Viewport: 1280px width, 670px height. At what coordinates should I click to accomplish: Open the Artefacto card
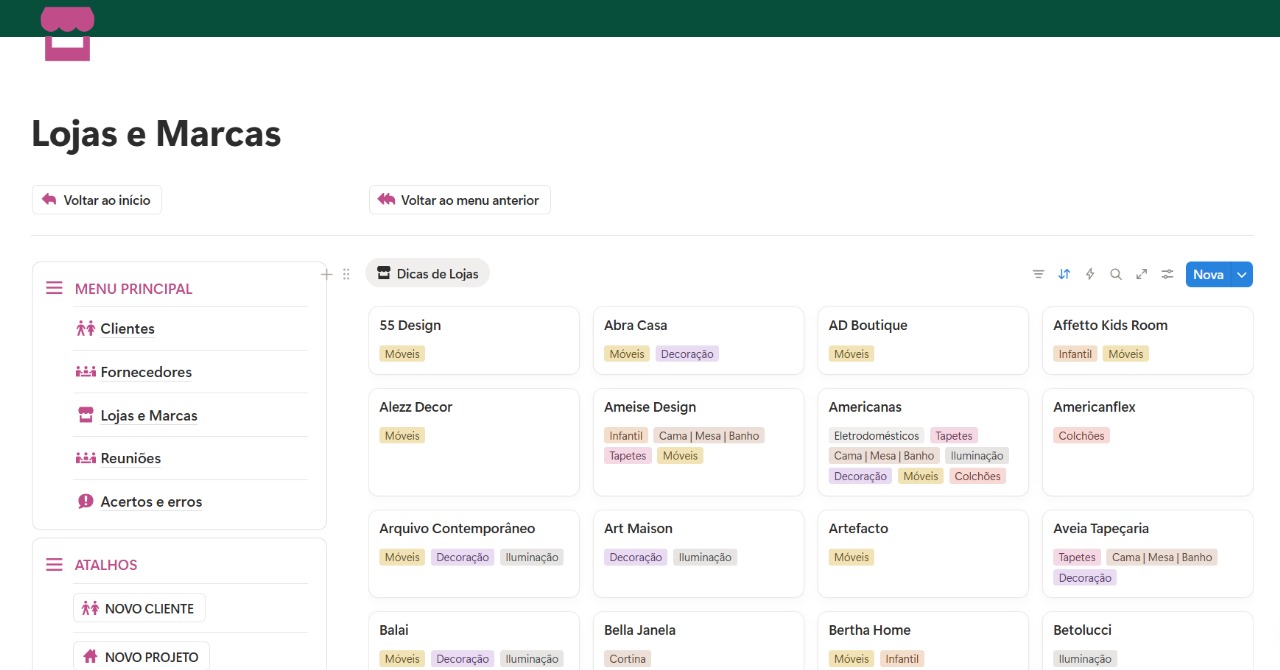[x=923, y=554]
